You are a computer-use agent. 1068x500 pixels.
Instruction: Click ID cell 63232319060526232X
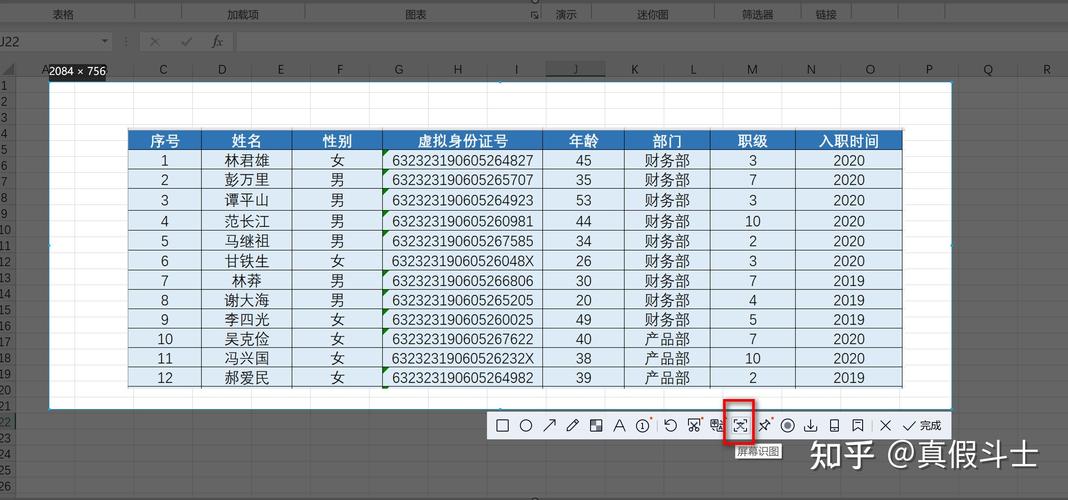(462, 358)
